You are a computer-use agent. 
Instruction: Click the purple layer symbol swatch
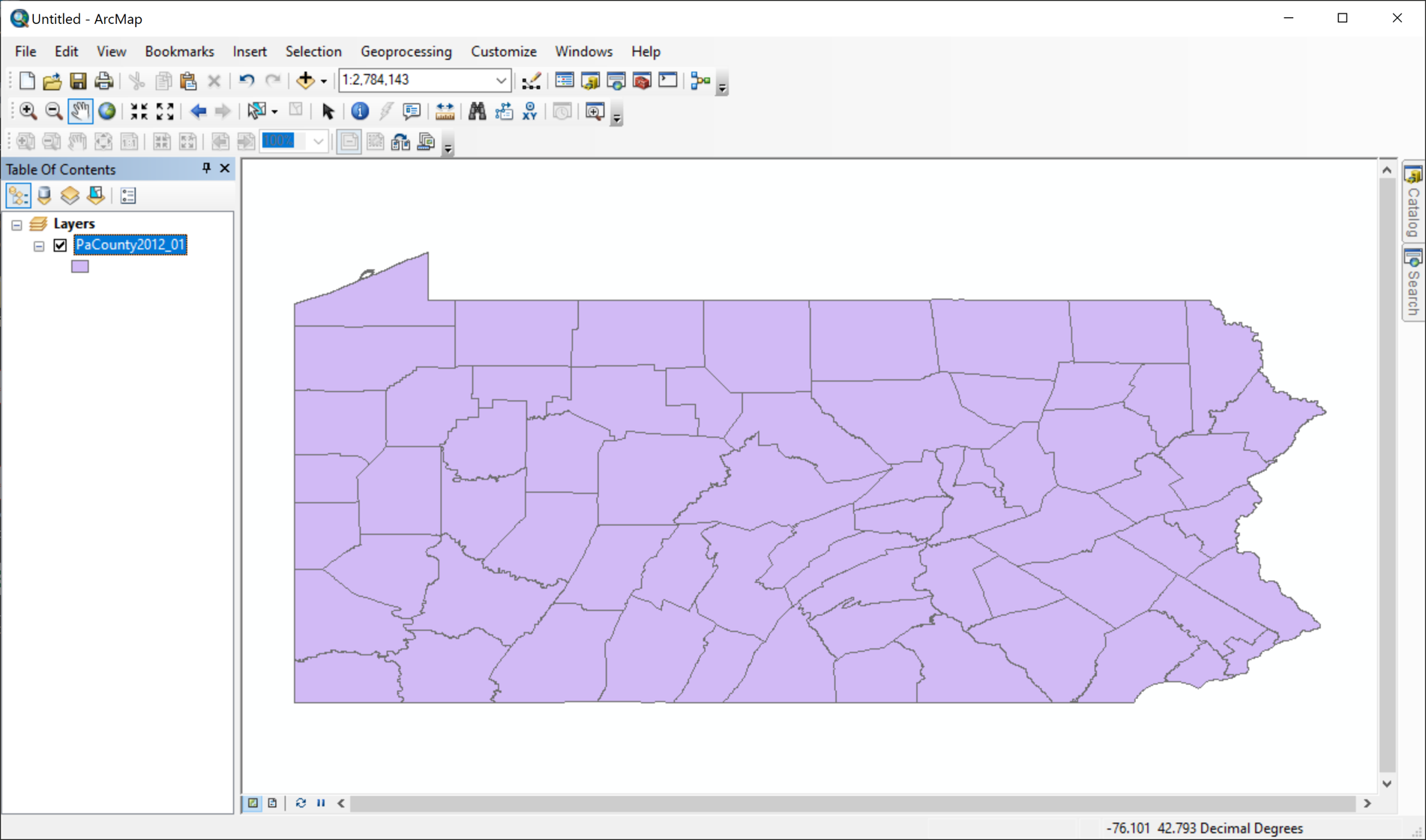[x=80, y=266]
